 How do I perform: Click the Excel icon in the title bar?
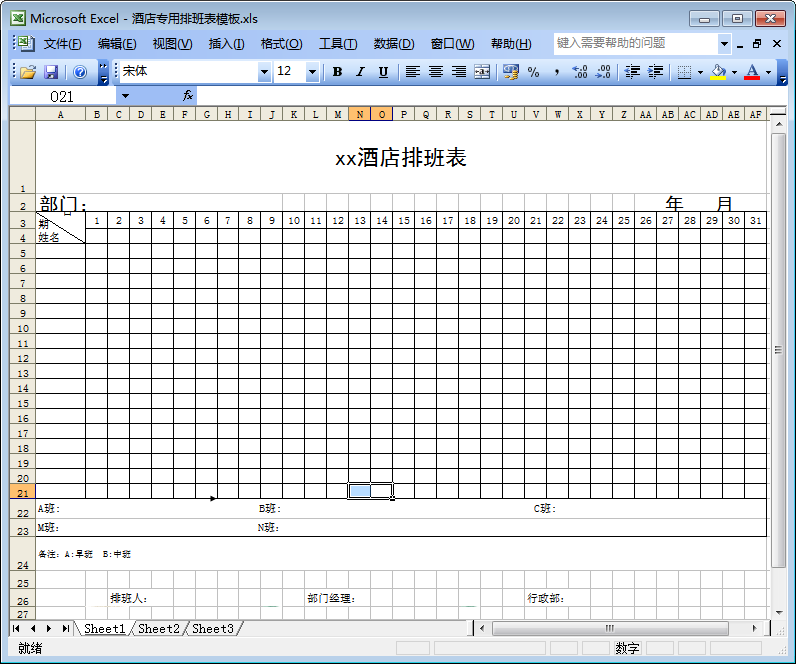click(x=18, y=18)
